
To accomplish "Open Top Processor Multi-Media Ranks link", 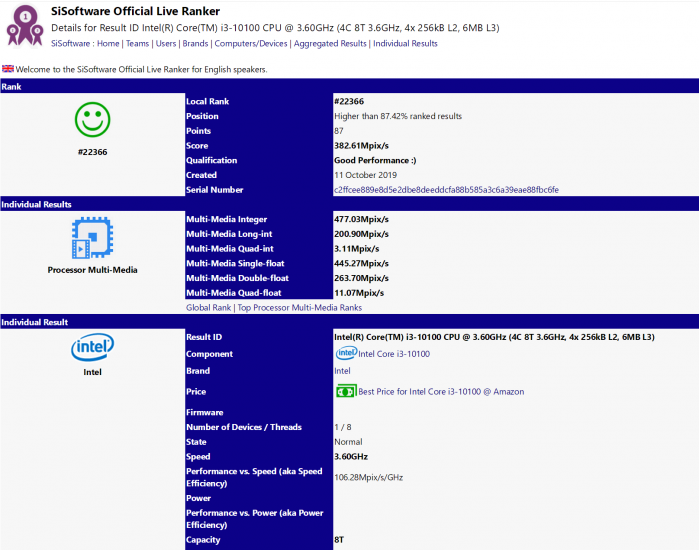I will pyautogui.click(x=299, y=308).
